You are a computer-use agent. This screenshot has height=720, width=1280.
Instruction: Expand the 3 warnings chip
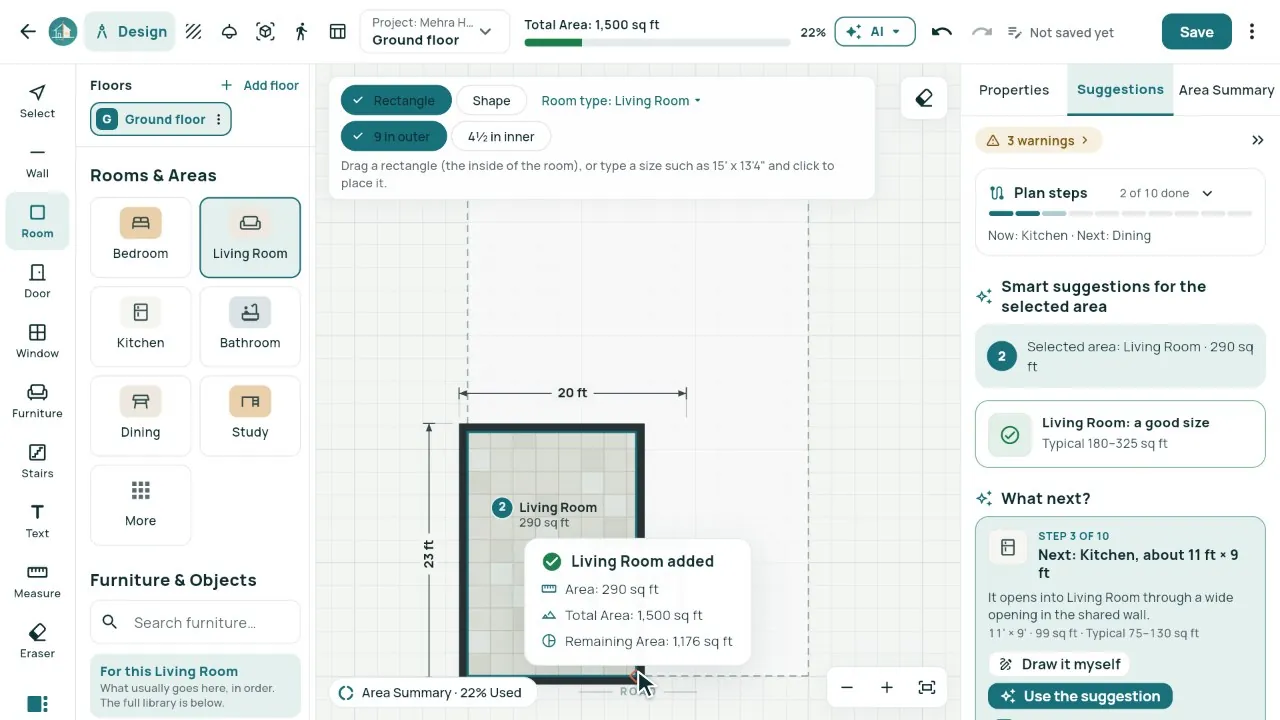pos(1039,140)
